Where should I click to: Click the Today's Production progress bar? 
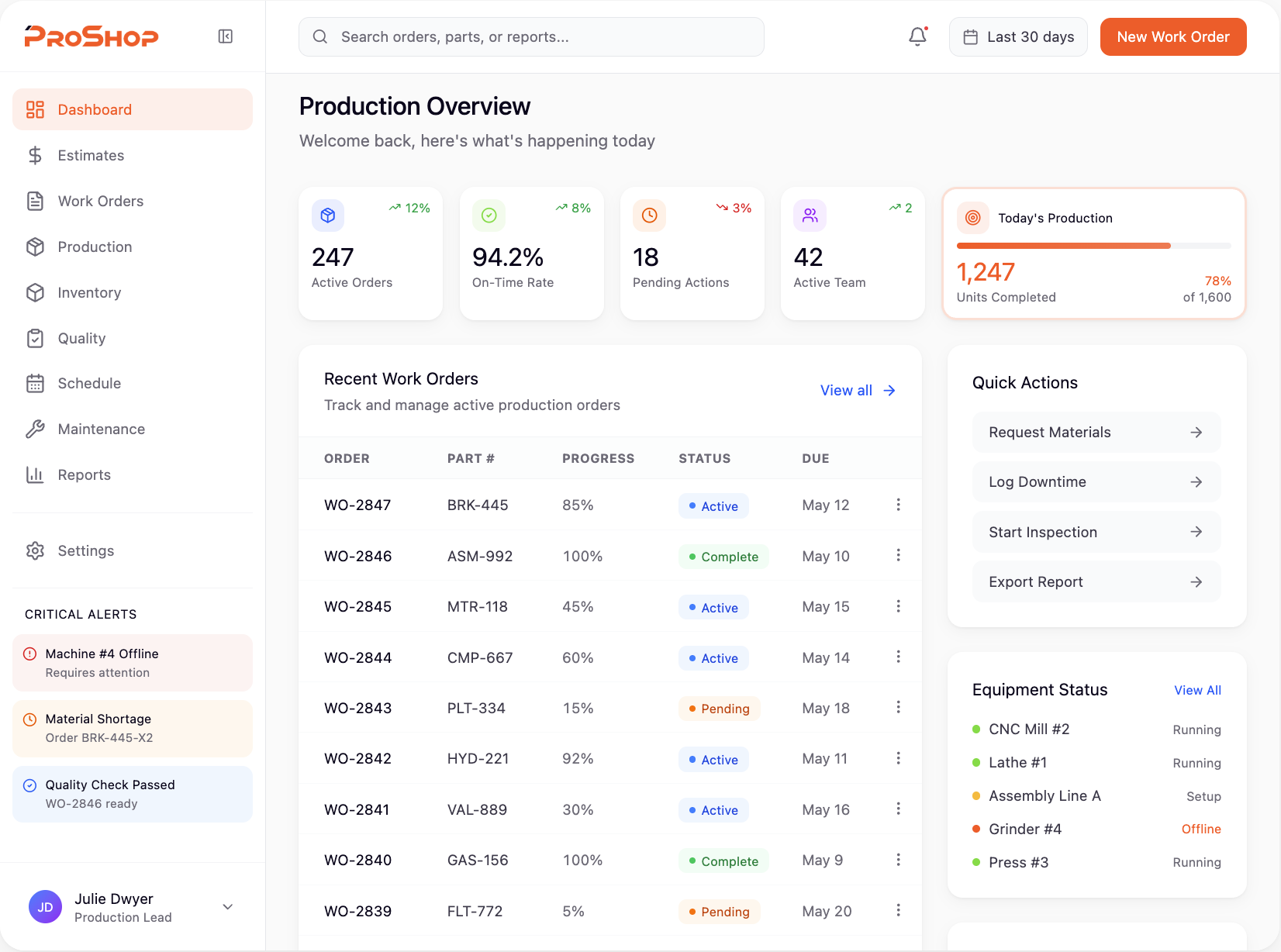tap(1093, 246)
